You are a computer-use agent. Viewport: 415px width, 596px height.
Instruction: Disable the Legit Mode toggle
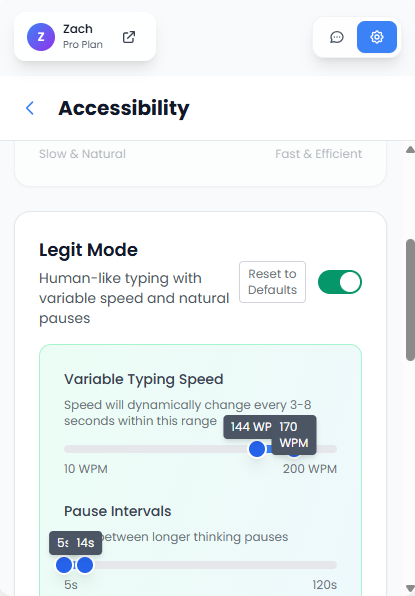pyautogui.click(x=340, y=282)
